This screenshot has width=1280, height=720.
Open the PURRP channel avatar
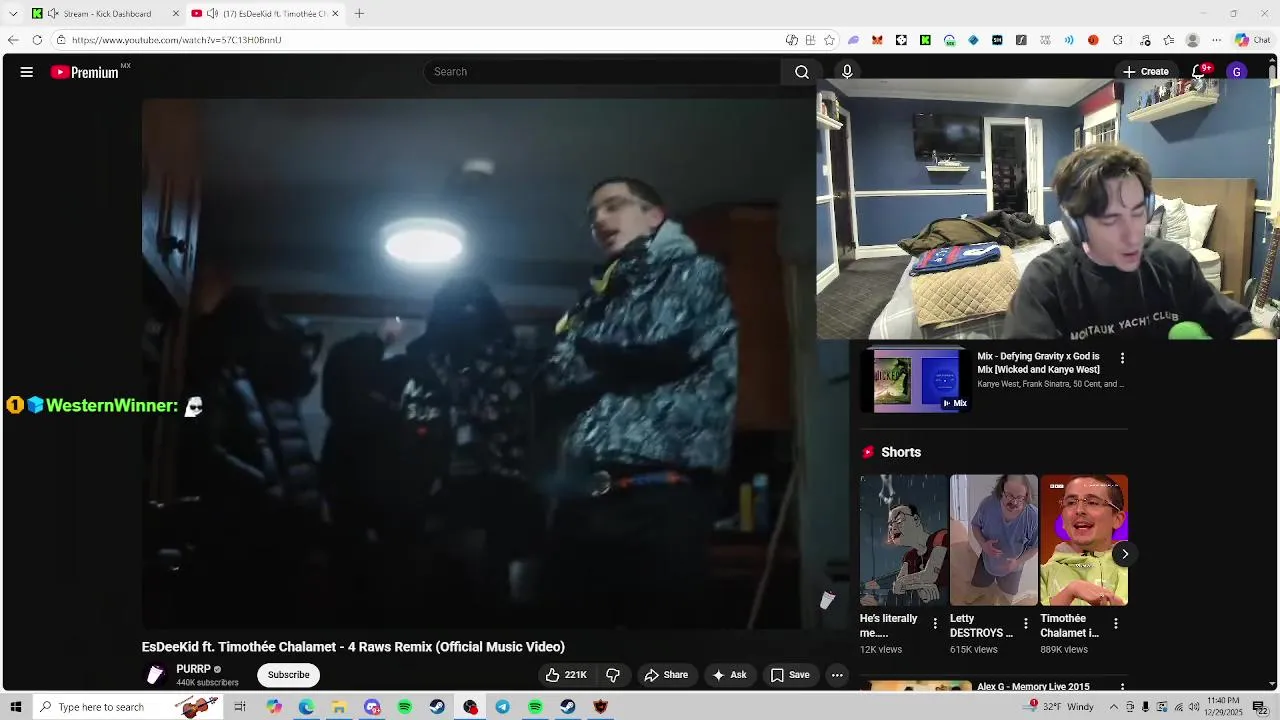click(x=155, y=675)
